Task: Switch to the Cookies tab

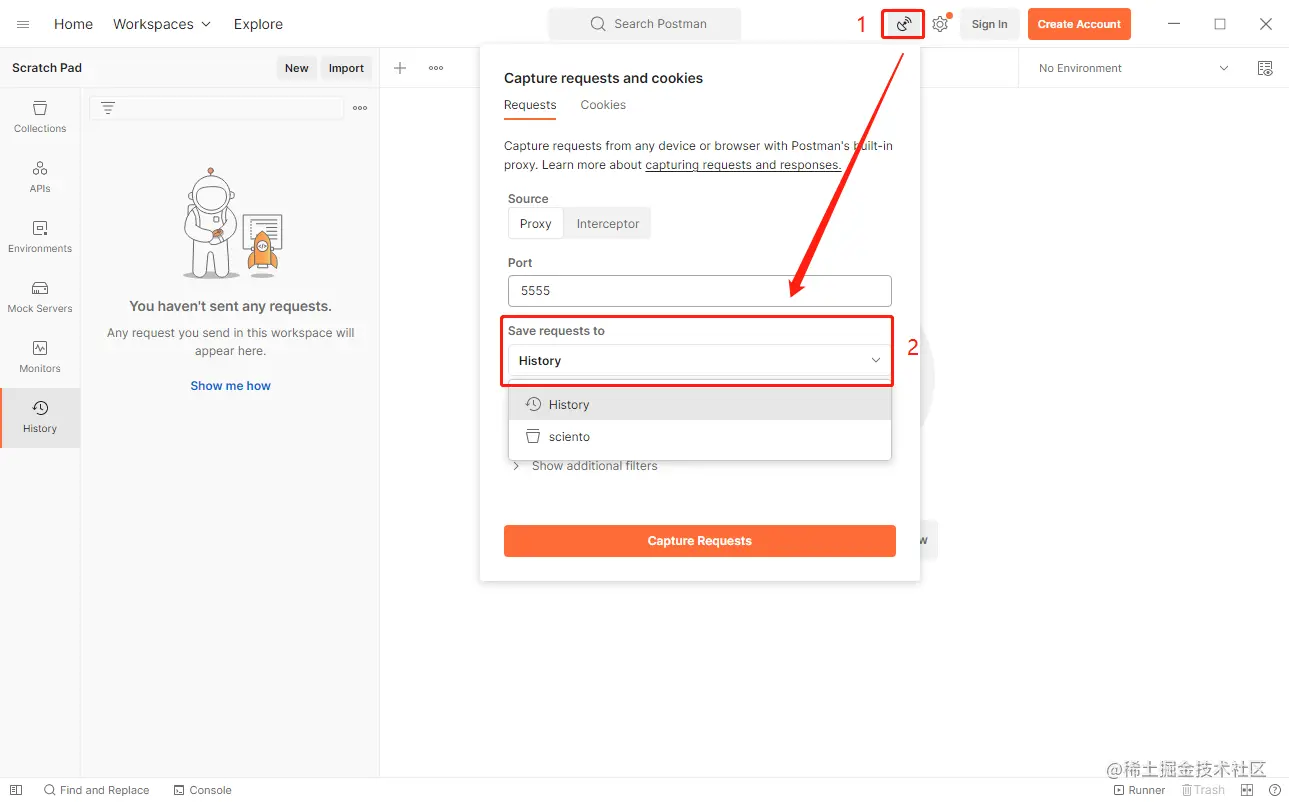Action: [603, 105]
